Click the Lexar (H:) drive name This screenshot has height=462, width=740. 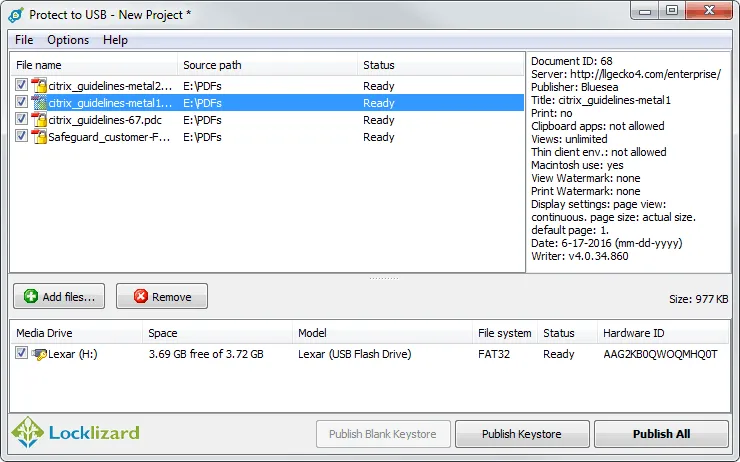click(73, 354)
